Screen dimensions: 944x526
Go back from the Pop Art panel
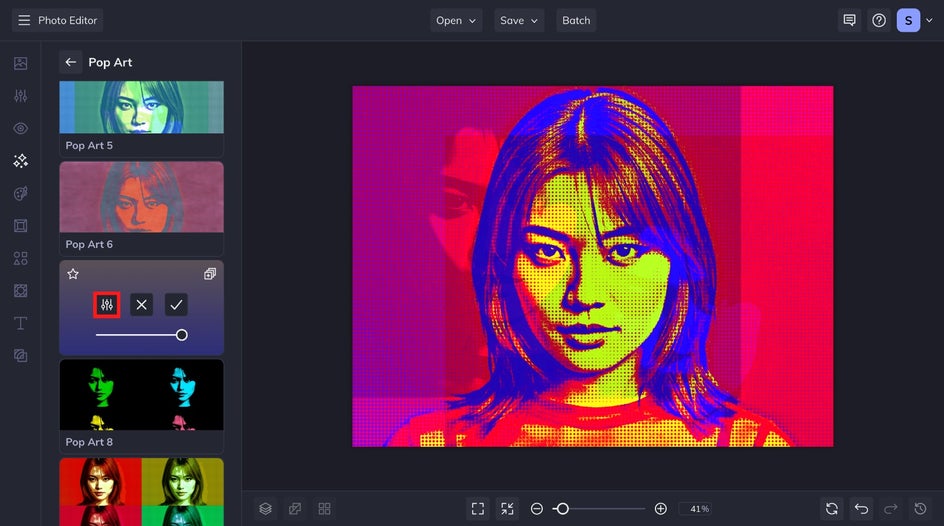coord(70,62)
